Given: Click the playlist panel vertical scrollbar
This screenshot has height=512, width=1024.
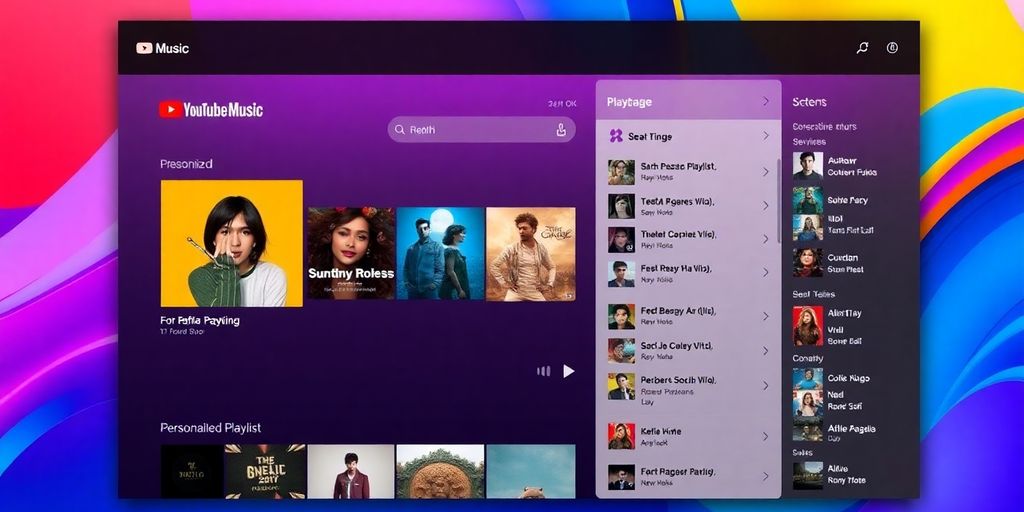Looking at the screenshot, I should coord(780,200).
